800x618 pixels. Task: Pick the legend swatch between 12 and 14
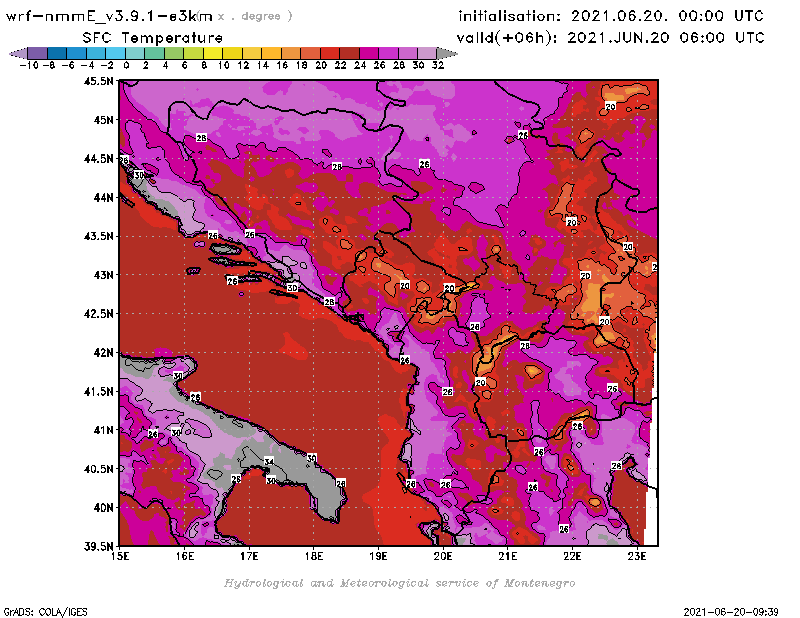[252, 53]
